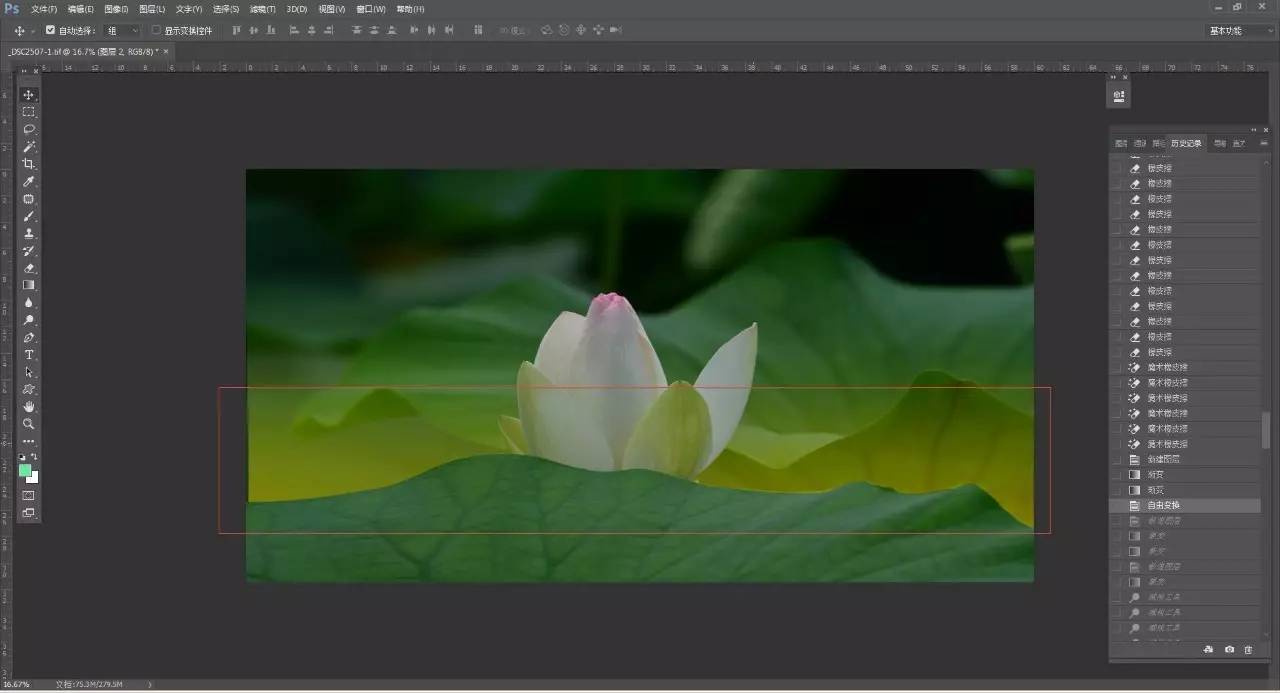Delete current history state via trash icon
This screenshot has height=693, width=1280.
tap(1248, 650)
